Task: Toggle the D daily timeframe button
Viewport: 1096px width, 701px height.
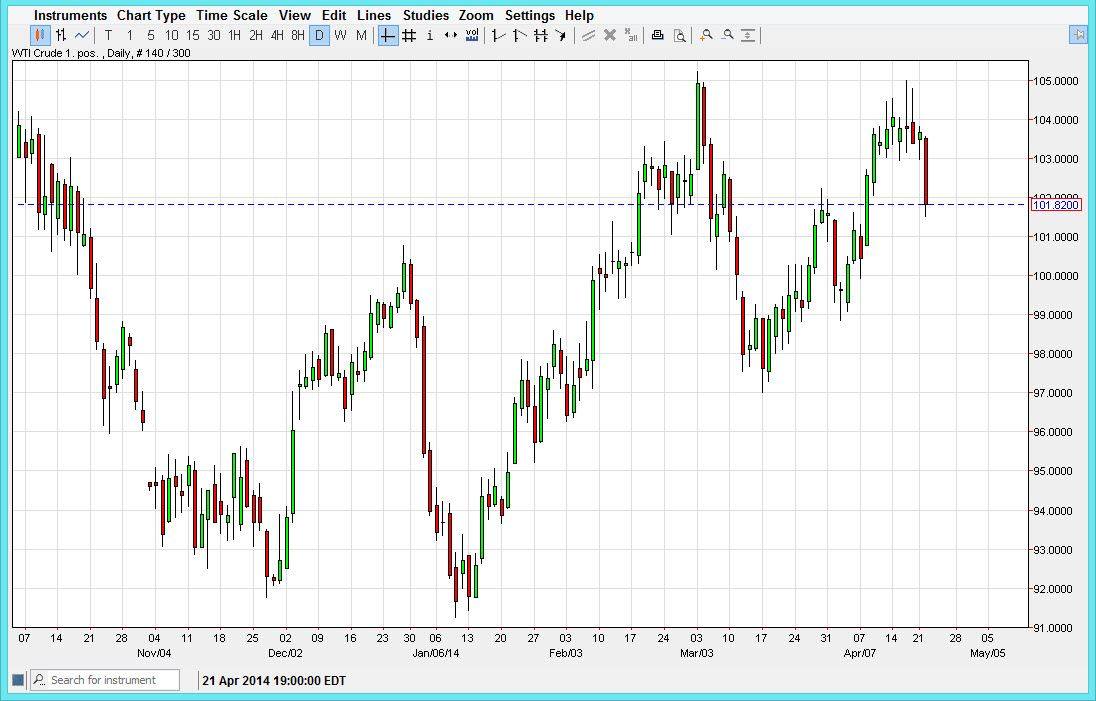Action: pyautogui.click(x=317, y=35)
